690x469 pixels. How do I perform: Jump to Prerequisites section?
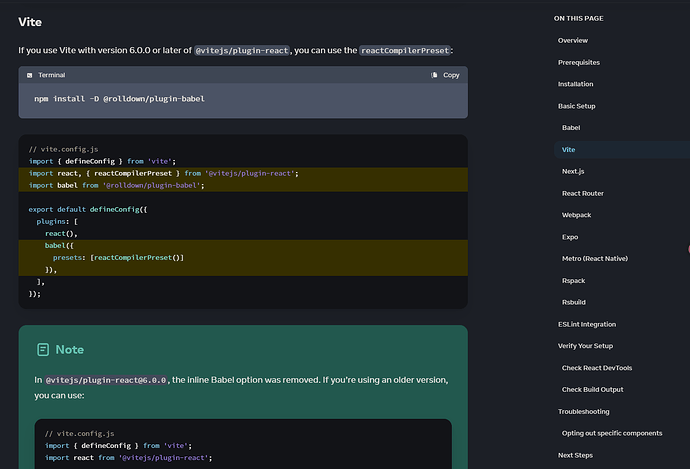pos(579,62)
